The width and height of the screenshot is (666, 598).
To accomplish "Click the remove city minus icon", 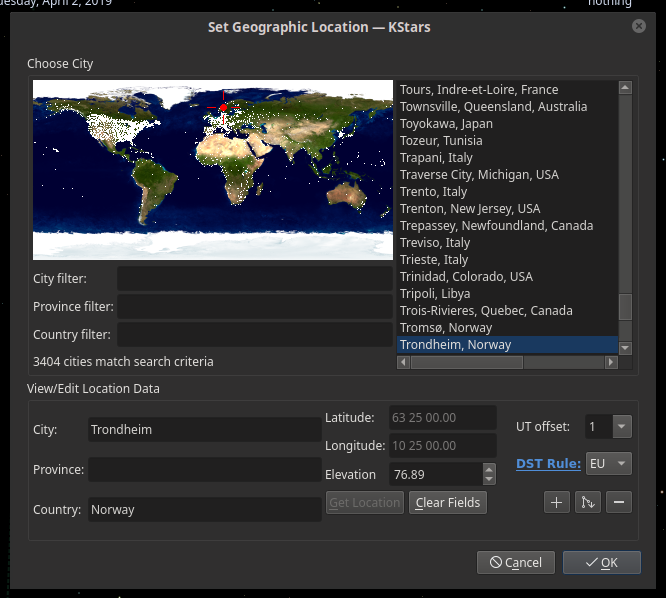I will point(619,502).
